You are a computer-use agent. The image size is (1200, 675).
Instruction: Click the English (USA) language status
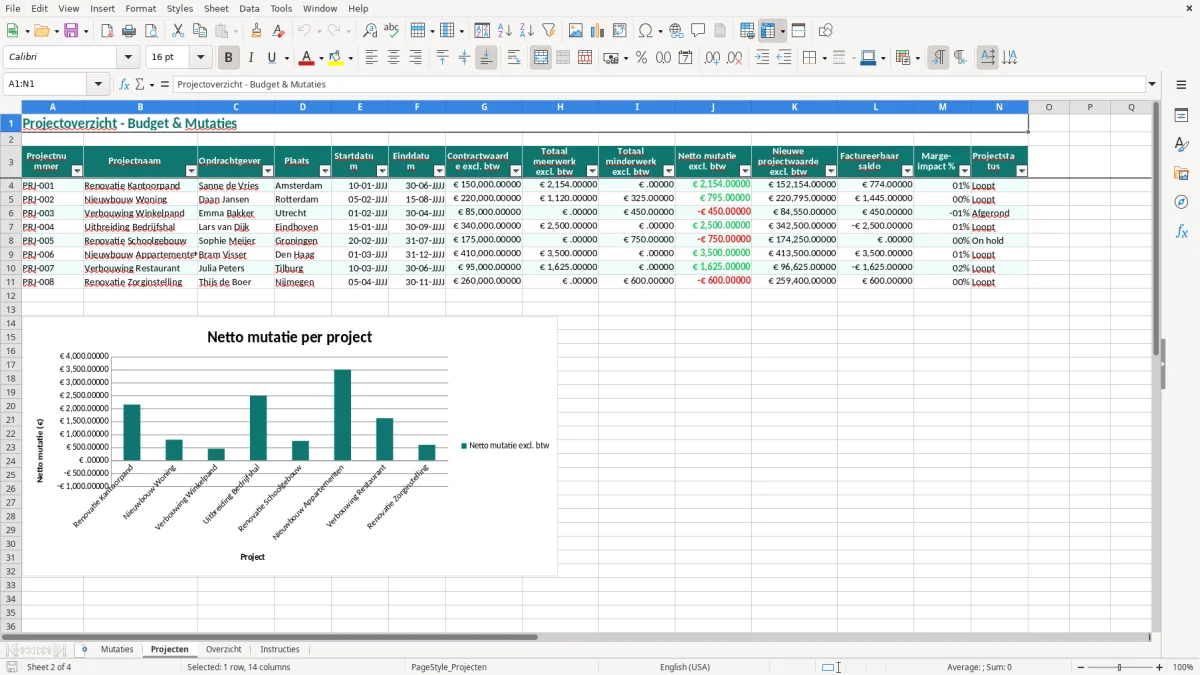pos(685,667)
